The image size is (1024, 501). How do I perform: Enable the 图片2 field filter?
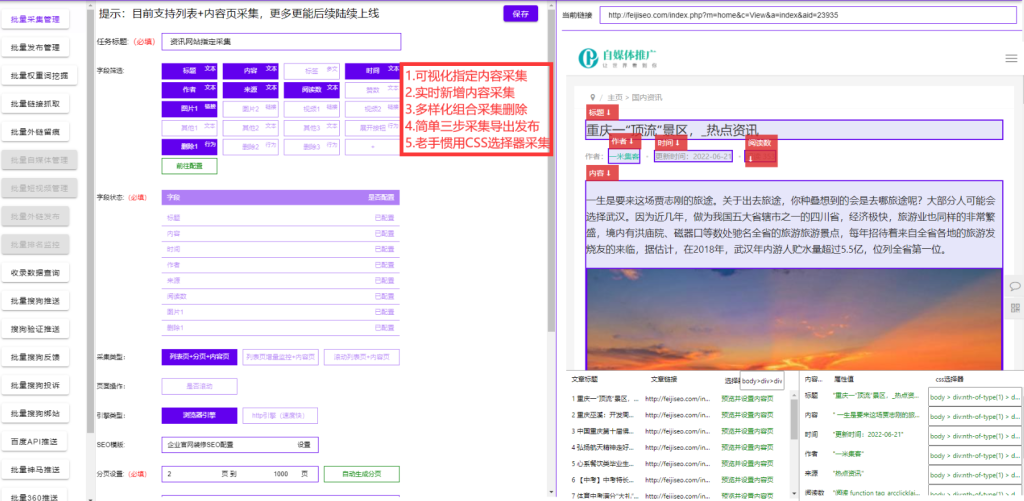click(251, 109)
